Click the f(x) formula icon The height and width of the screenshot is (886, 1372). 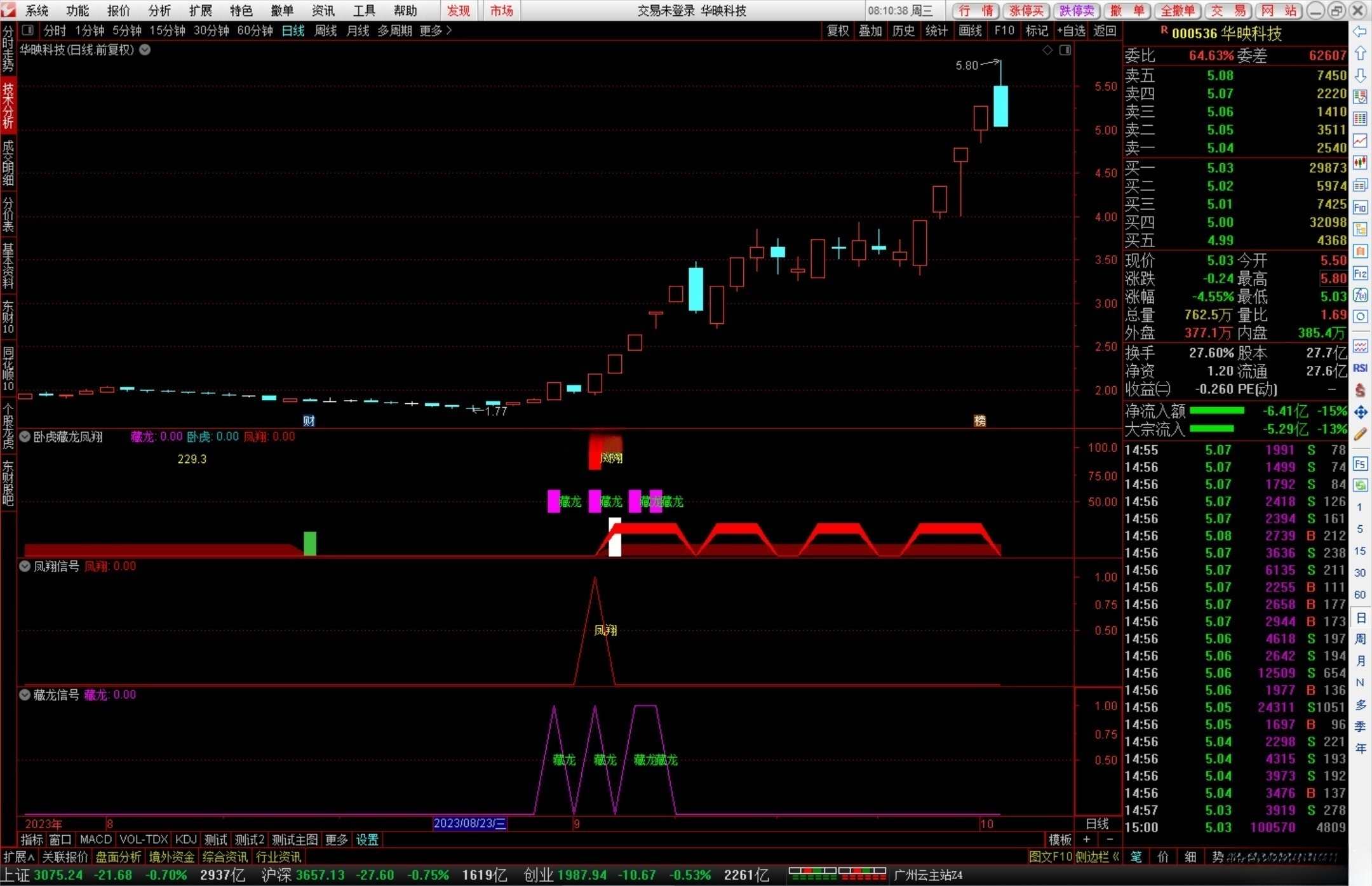1360,295
